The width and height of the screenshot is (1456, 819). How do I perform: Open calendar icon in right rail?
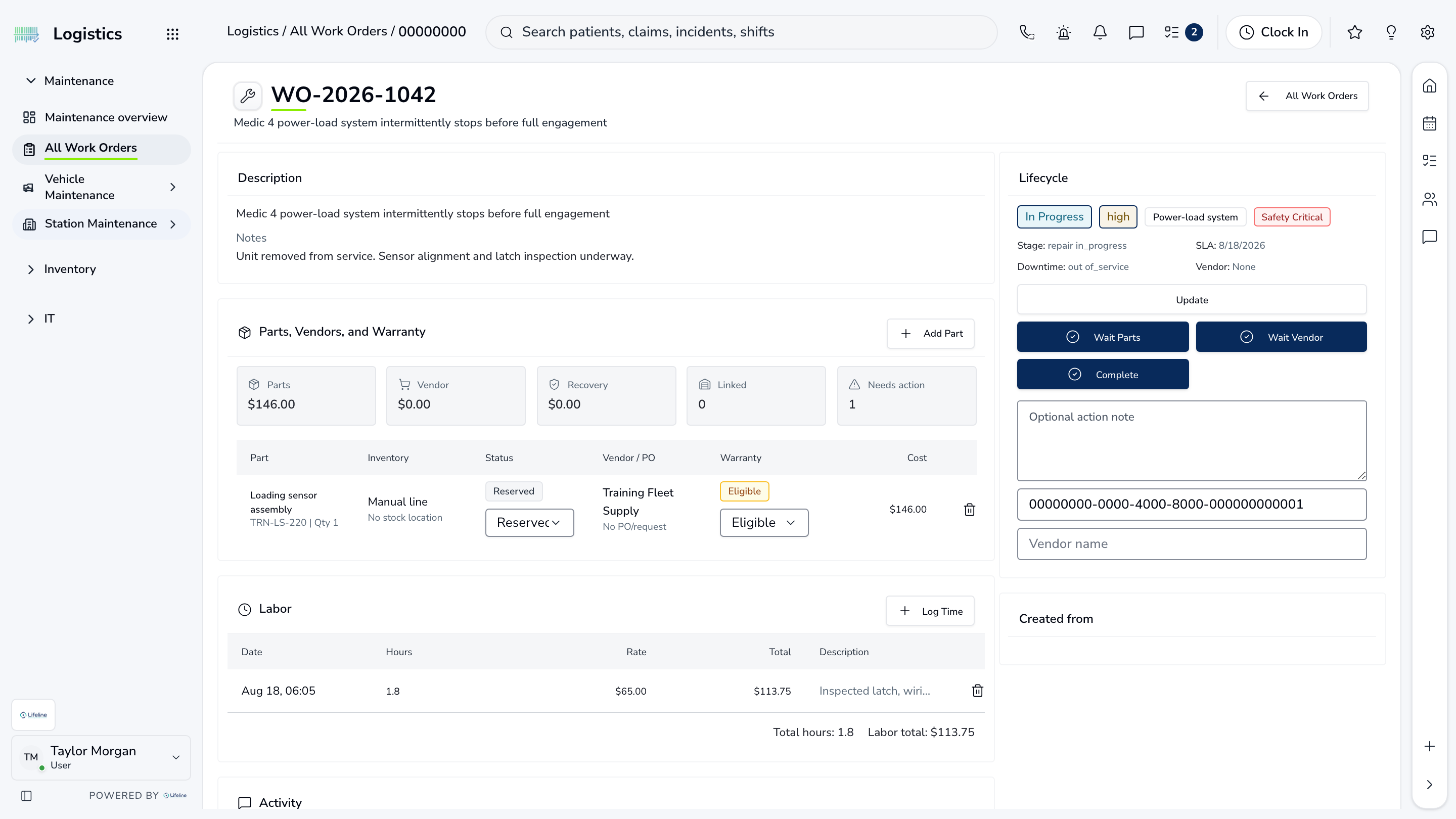click(1429, 123)
